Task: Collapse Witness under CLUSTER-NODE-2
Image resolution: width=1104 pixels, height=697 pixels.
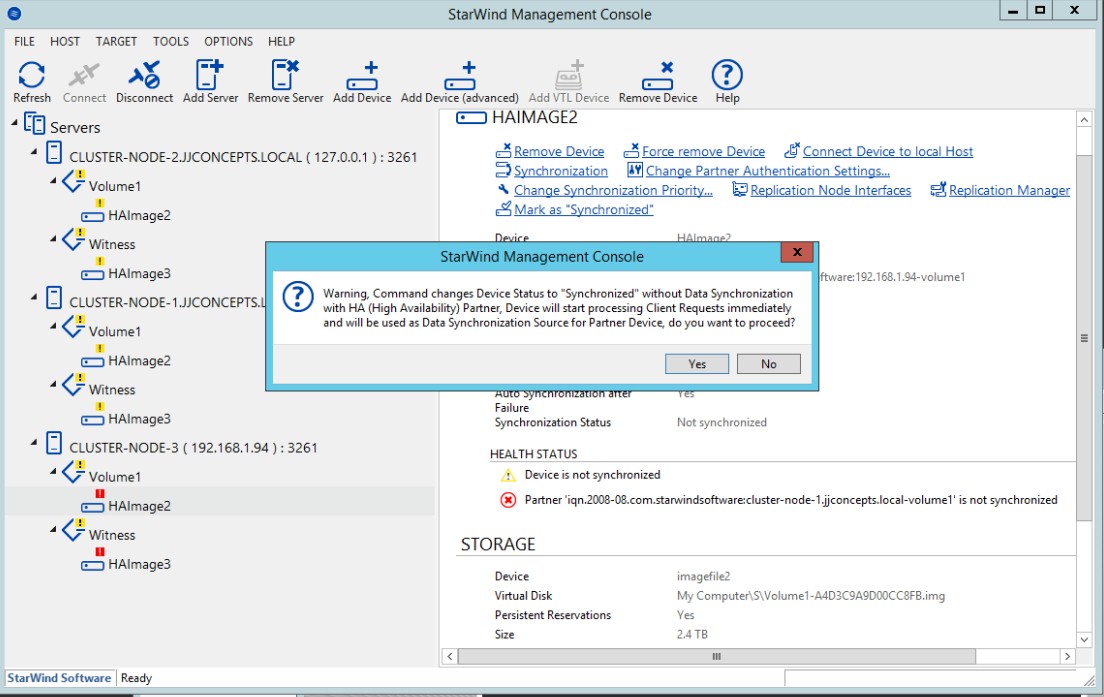Action: (54, 239)
